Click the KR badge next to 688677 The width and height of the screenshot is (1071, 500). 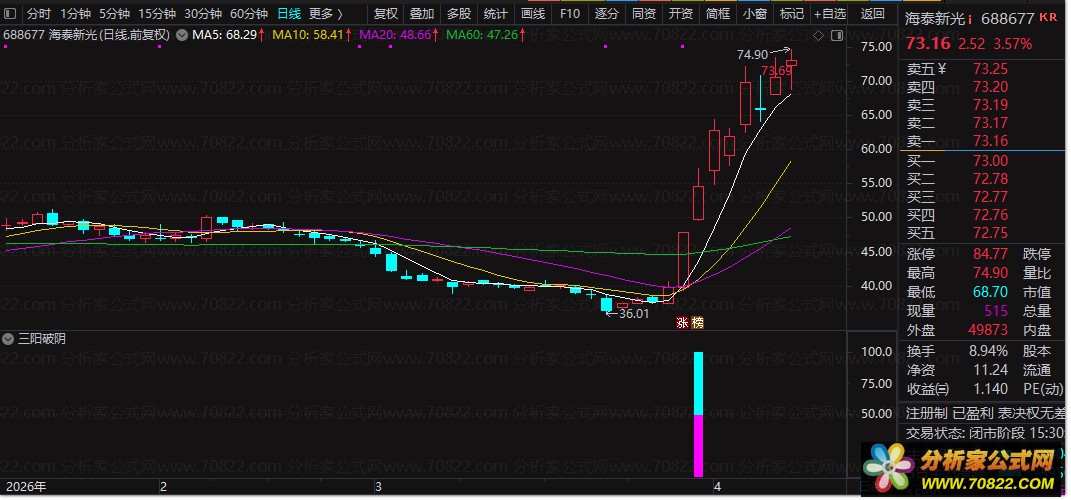[1047, 18]
